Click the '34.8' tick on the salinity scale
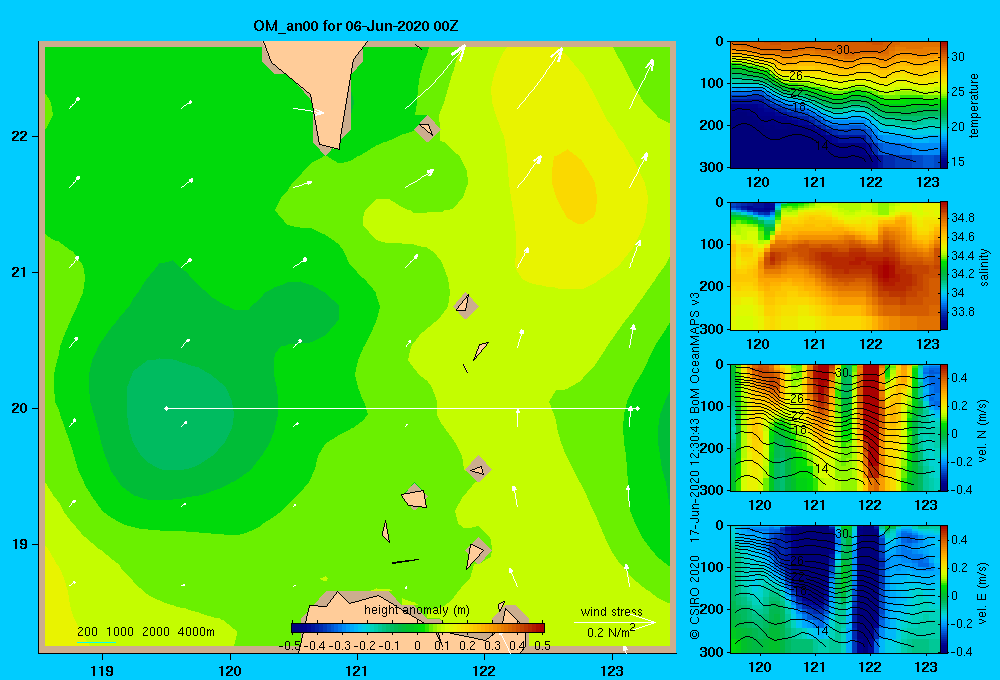Image resolution: width=1000 pixels, height=680 pixels. coord(962,218)
